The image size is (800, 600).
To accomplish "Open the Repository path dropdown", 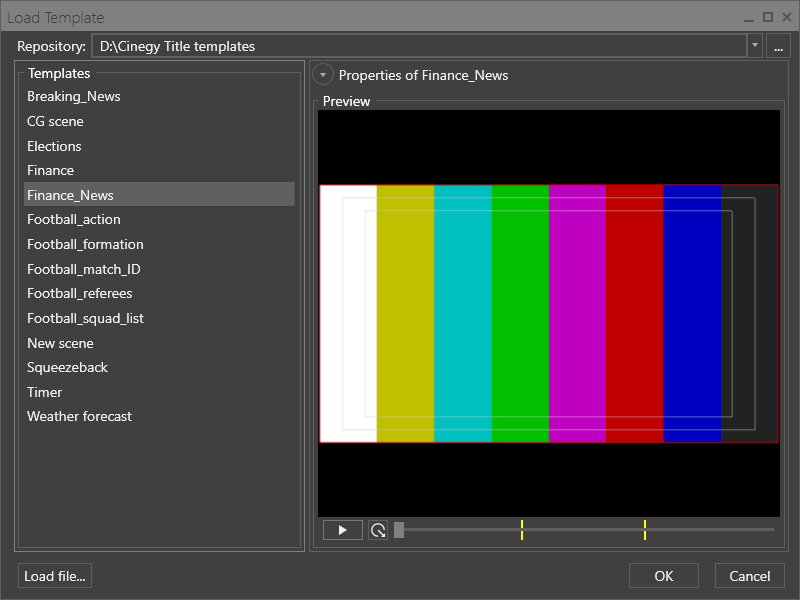I will point(754,46).
